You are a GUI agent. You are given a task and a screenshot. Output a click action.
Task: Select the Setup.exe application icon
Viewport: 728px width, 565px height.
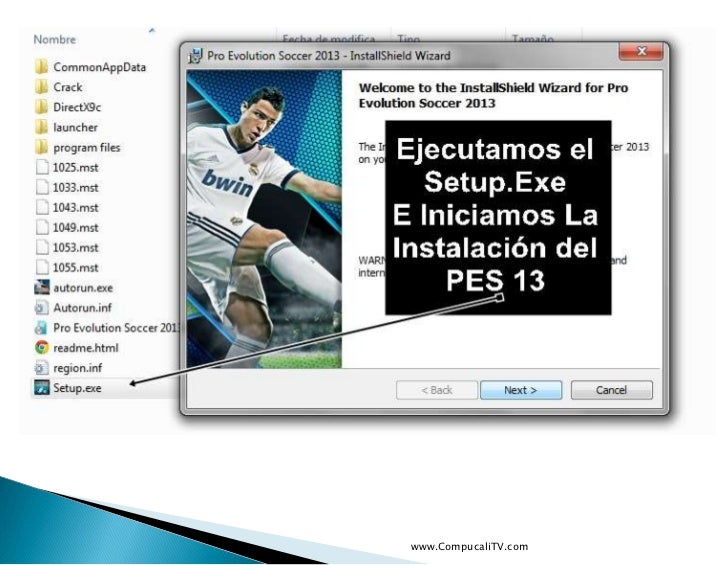click(x=41, y=388)
